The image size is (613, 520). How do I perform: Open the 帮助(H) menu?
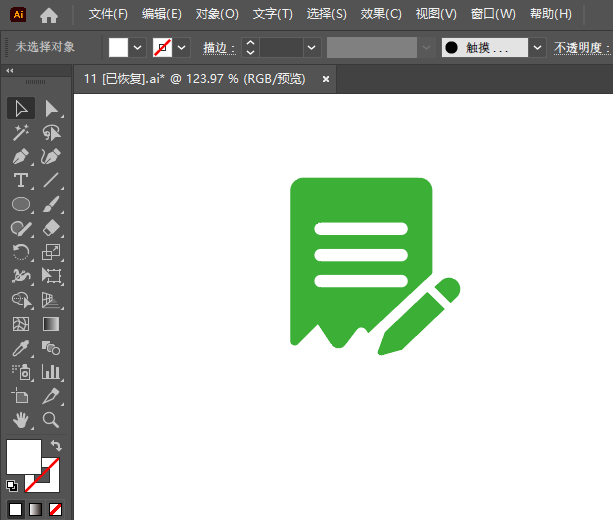pos(551,14)
